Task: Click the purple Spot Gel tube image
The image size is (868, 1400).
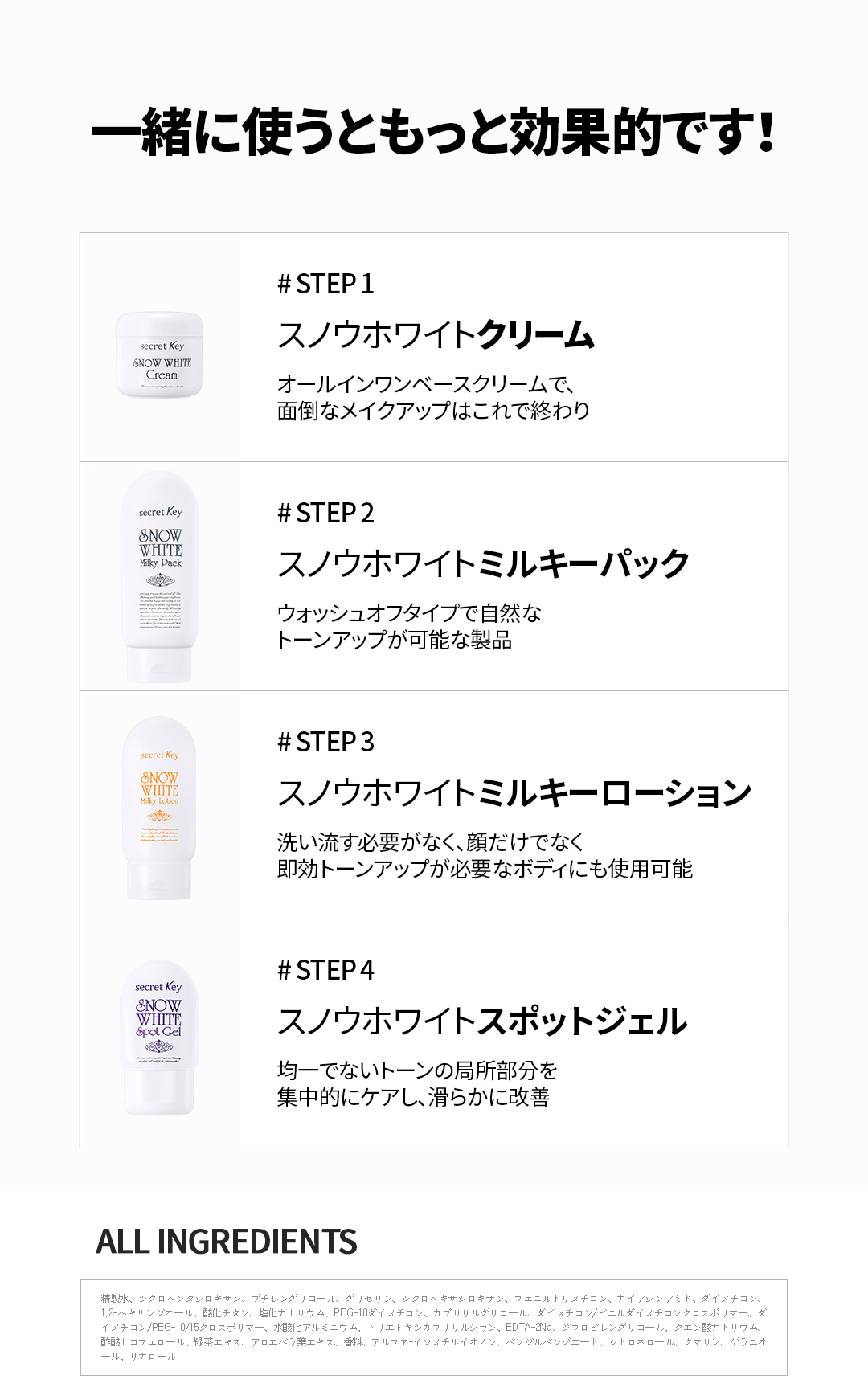Action: point(159,1037)
